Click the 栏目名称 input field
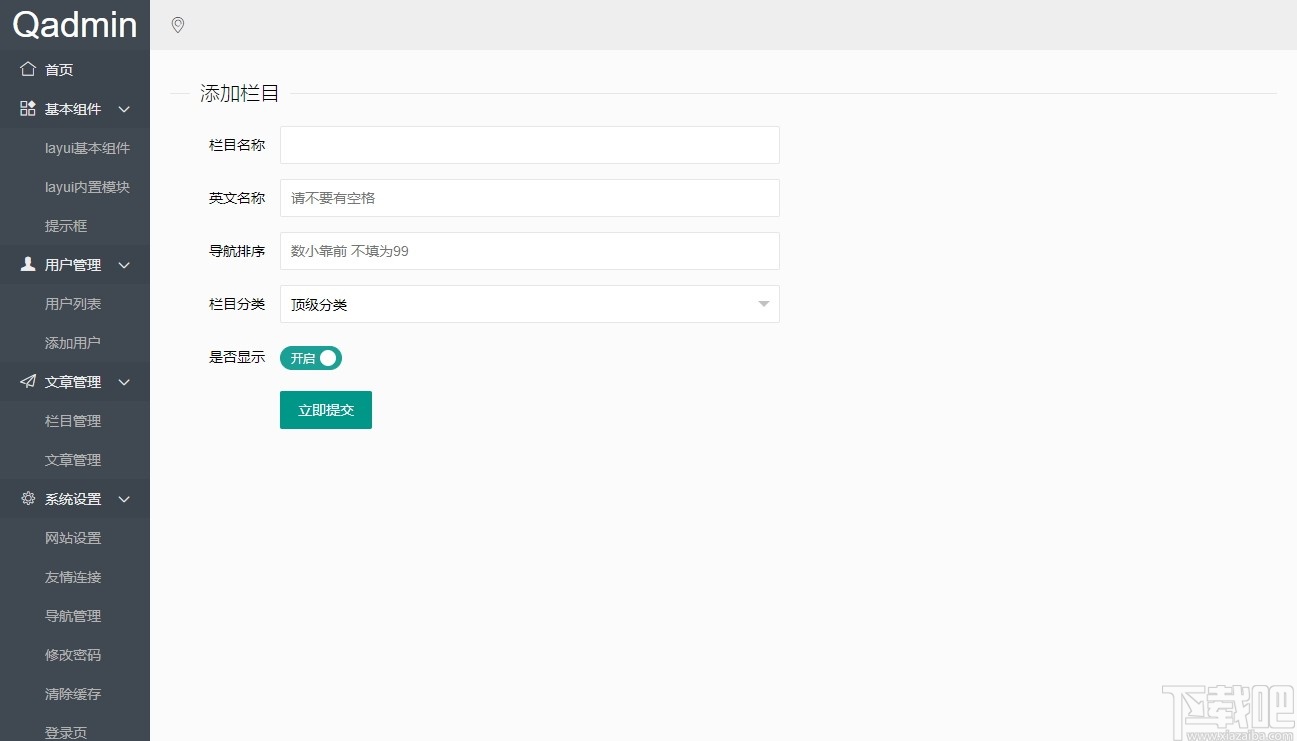Image resolution: width=1297 pixels, height=741 pixels. point(529,145)
